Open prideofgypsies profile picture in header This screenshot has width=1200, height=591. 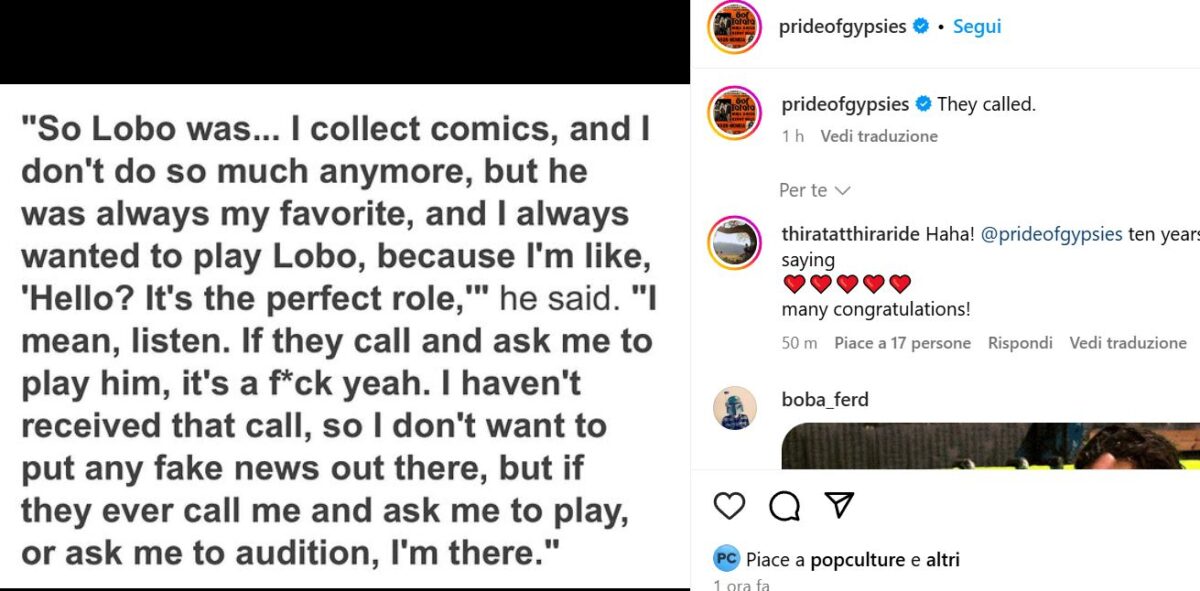pos(735,27)
